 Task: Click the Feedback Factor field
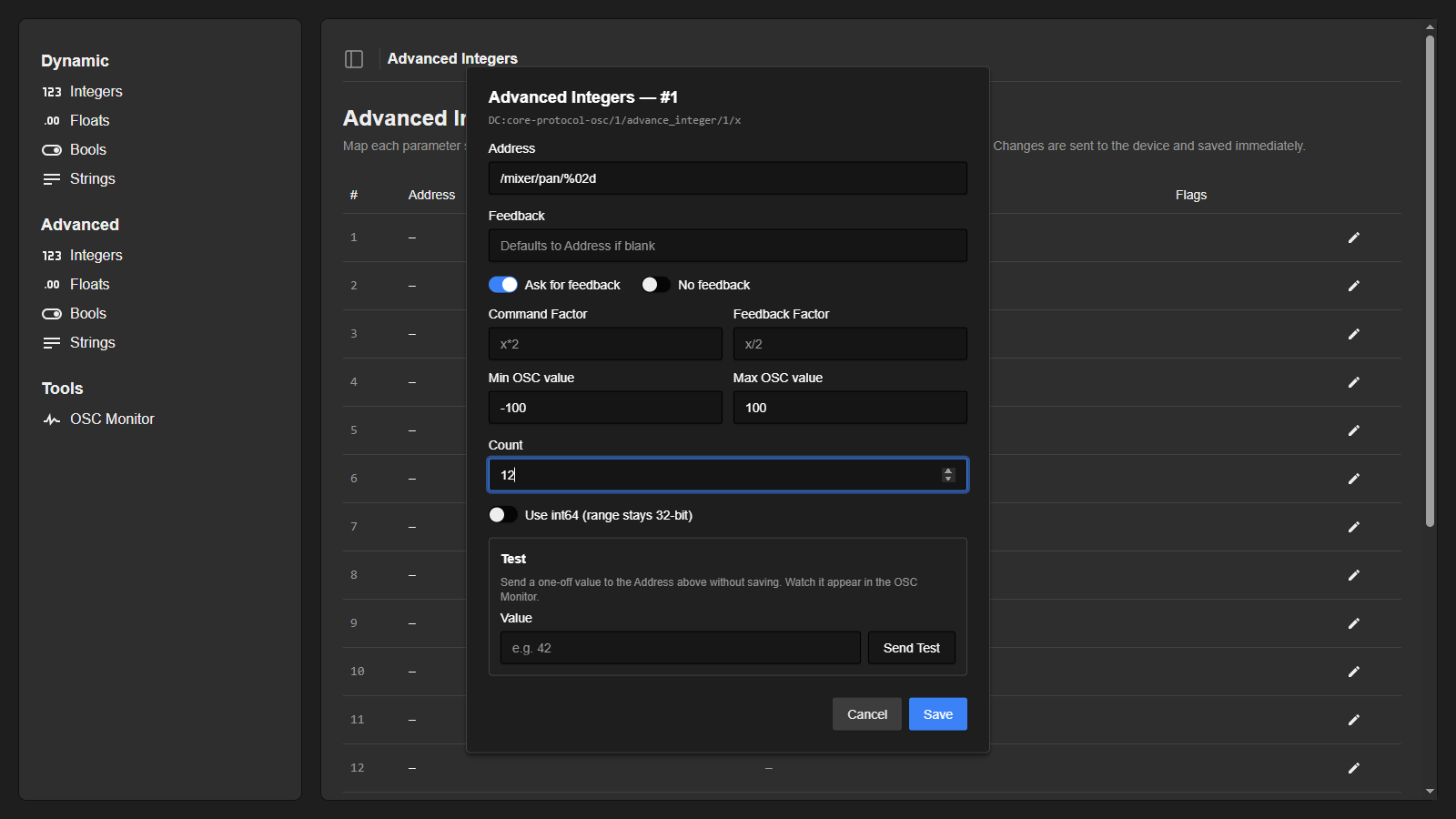[x=850, y=344]
